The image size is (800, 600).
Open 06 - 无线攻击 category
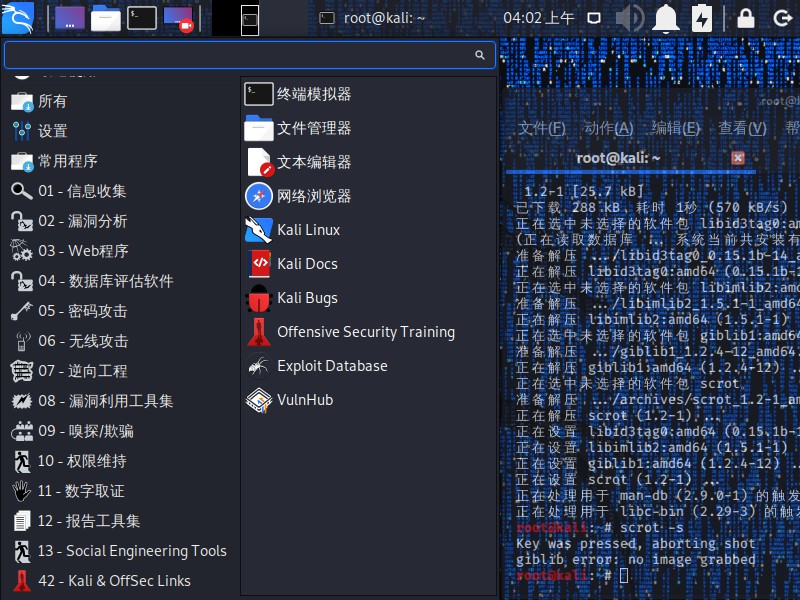120,341
